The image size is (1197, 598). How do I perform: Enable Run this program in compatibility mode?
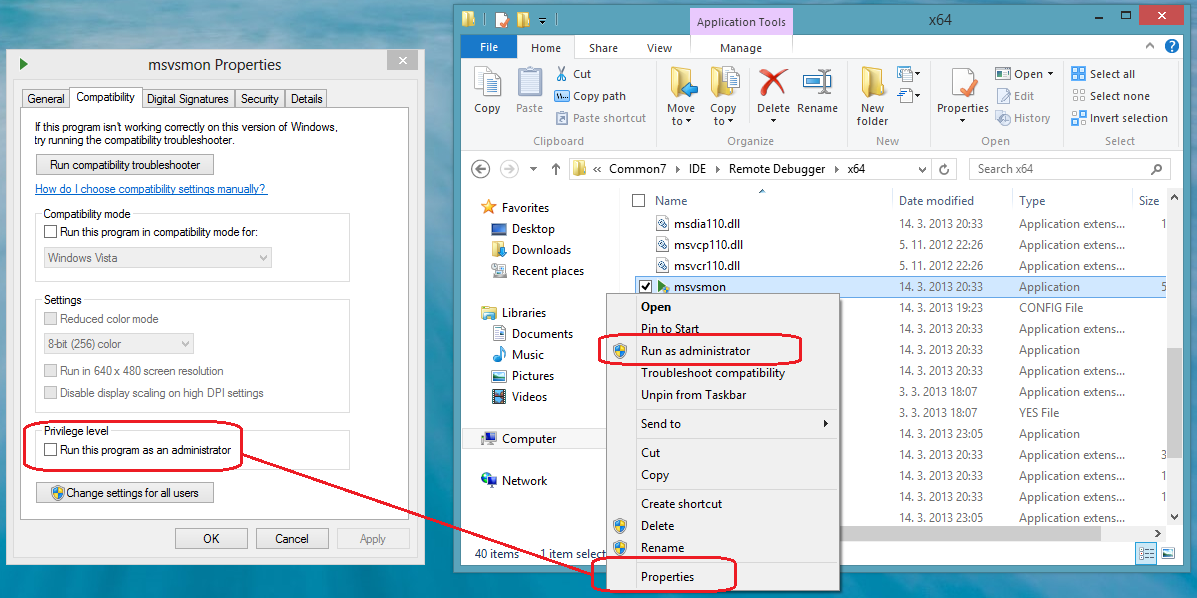tap(50, 231)
